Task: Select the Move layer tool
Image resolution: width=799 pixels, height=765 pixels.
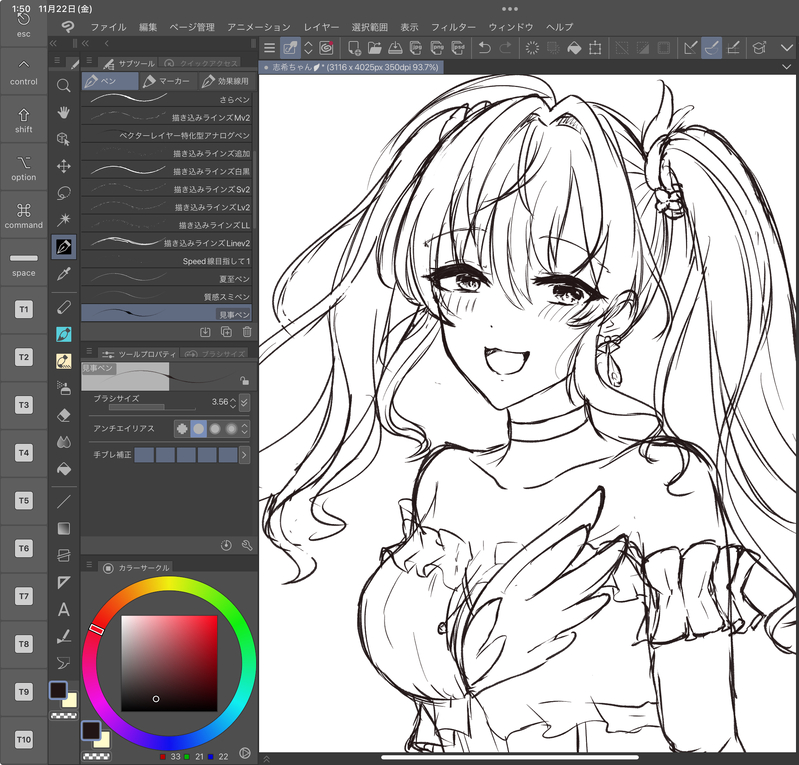Action: pyautogui.click(x=64, y=166)
